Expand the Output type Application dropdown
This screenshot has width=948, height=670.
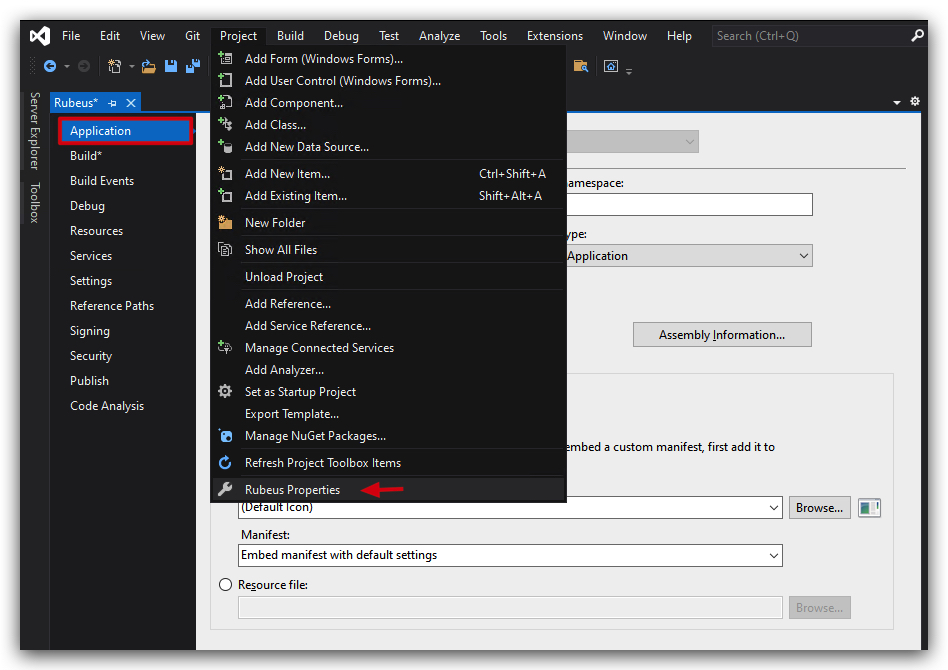(804, 256)
